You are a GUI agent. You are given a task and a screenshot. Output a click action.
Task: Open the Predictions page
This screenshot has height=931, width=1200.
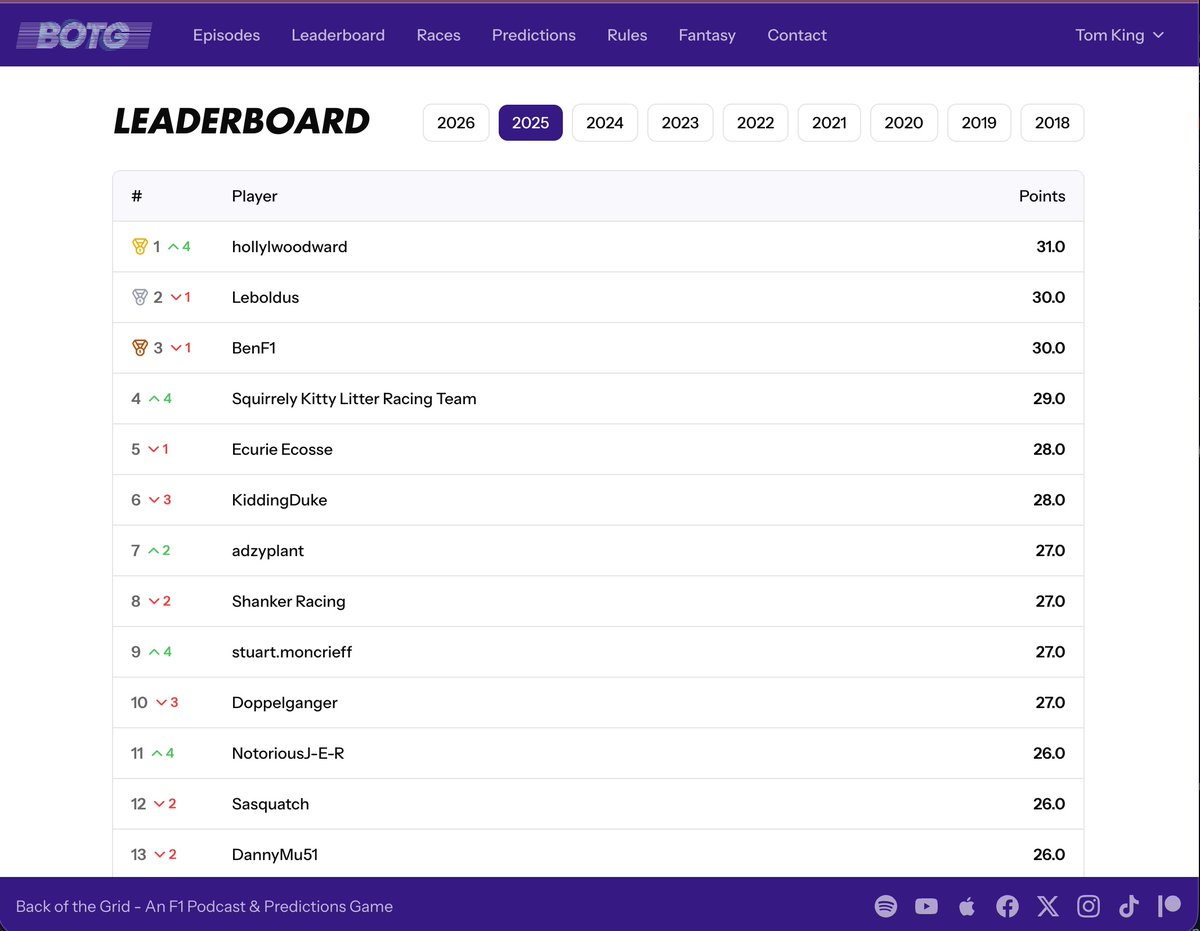click(x=534, y=35)
